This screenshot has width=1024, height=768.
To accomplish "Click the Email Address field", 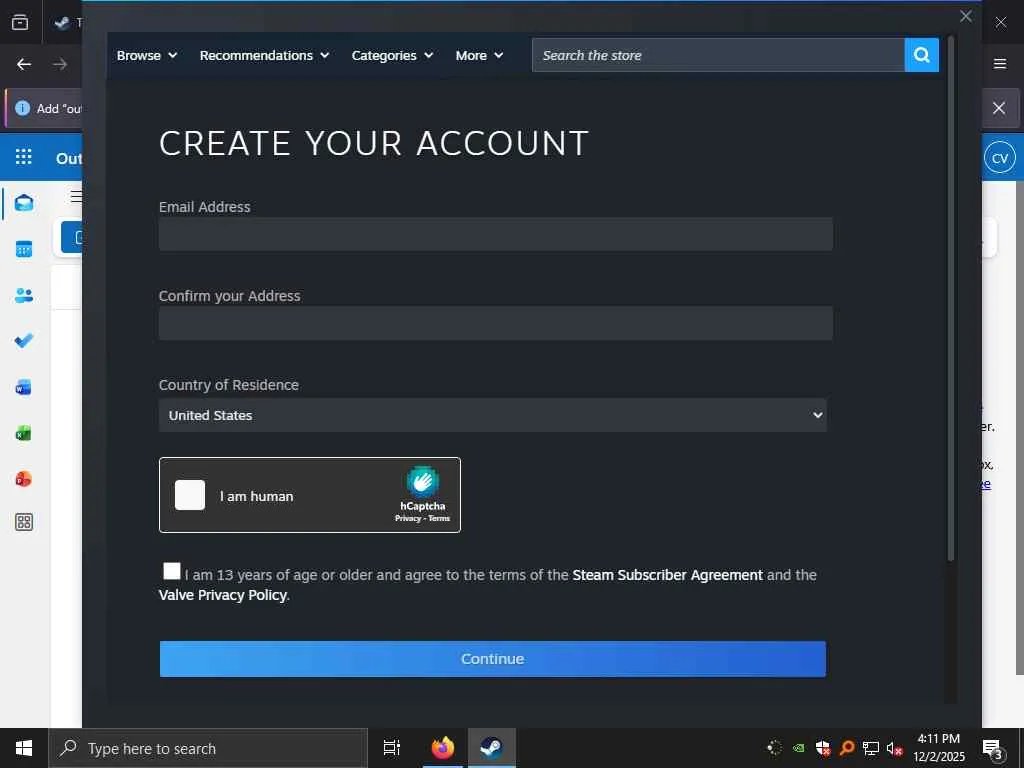I will 496,234.
